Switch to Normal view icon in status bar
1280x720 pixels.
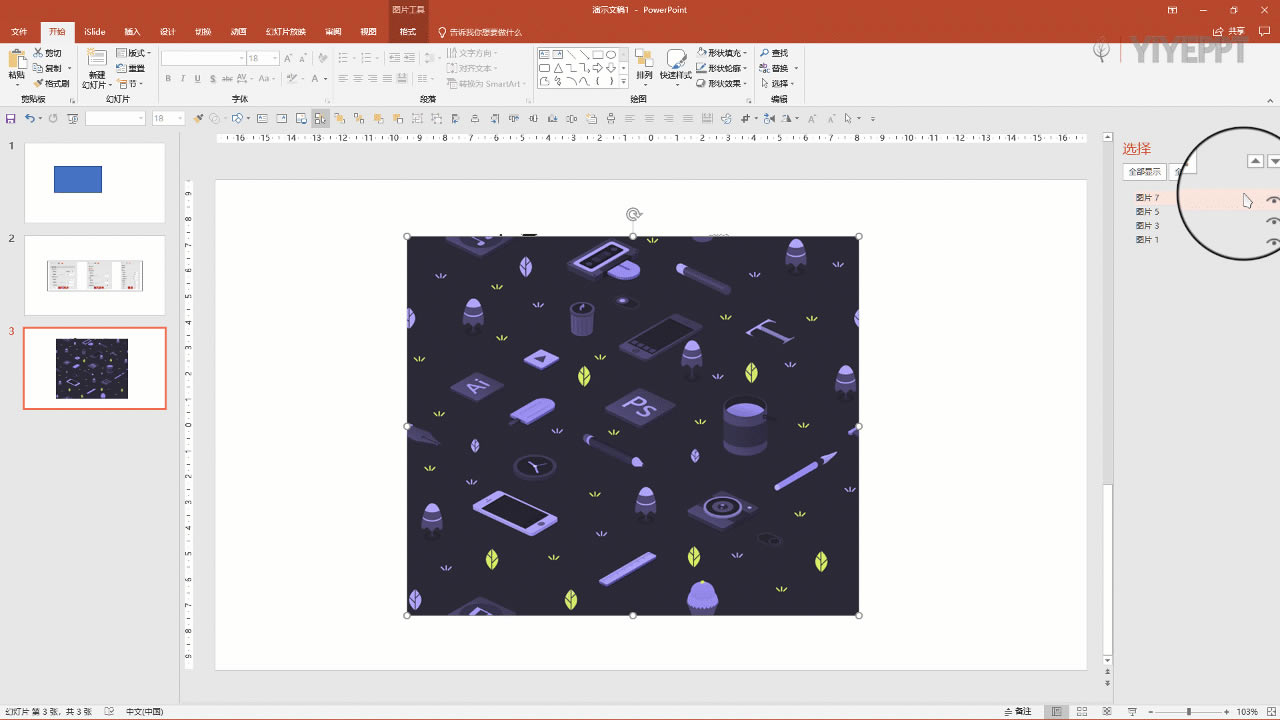(1057, 712)
